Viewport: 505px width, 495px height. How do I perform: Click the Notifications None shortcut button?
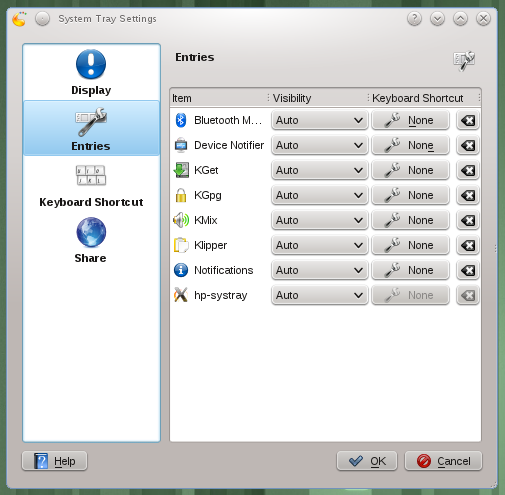[x=410, y=270]
